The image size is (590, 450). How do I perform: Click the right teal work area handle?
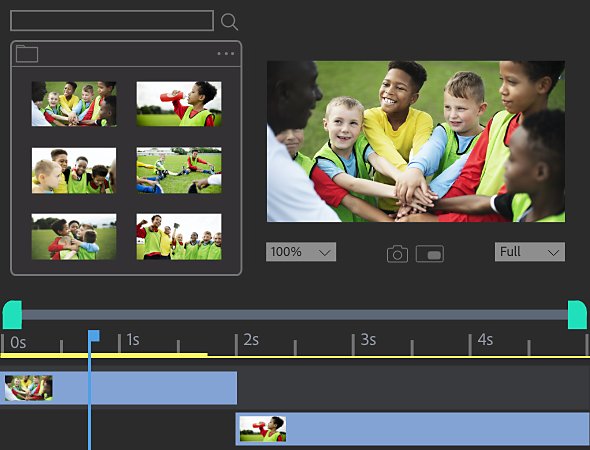(577, 315)
